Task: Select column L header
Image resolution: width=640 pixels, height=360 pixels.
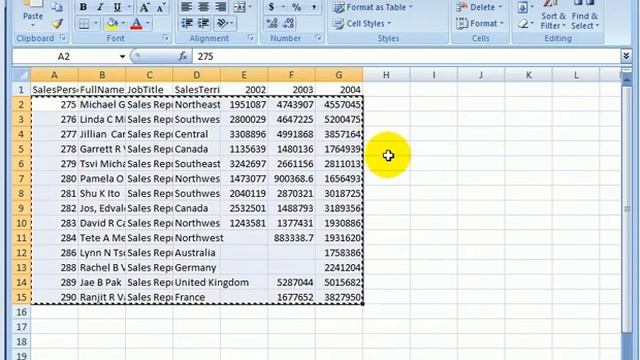Action: click(x=576, y=75)
